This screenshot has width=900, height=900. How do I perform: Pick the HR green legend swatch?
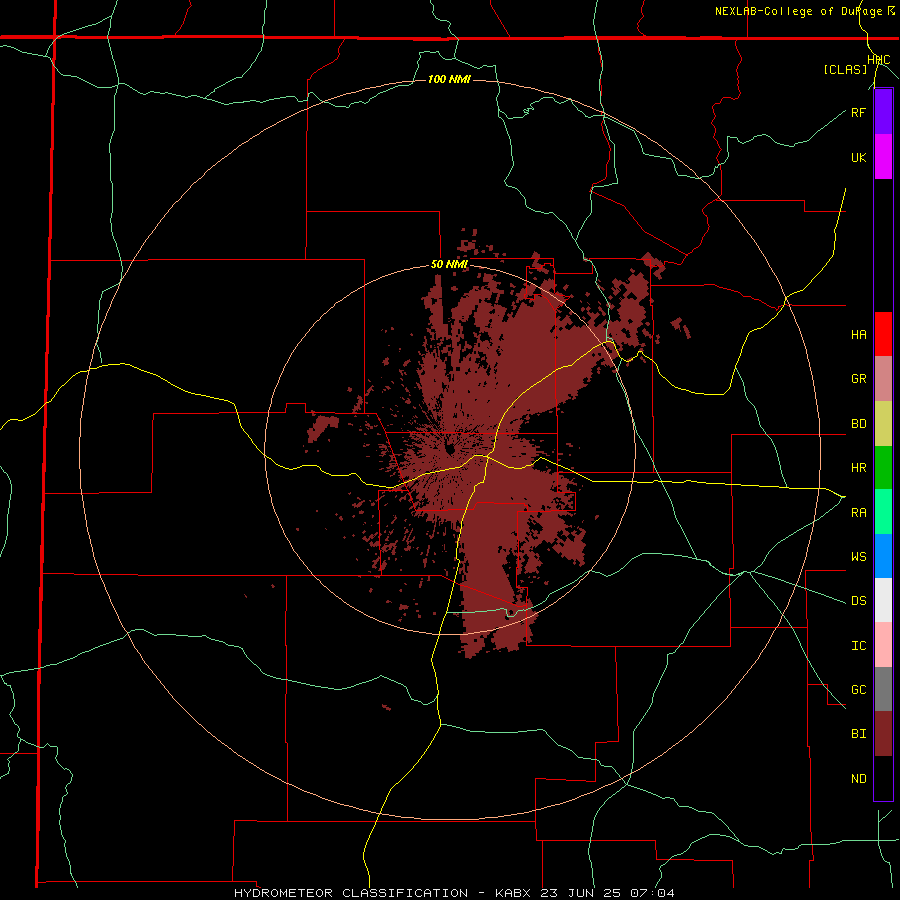883,467
